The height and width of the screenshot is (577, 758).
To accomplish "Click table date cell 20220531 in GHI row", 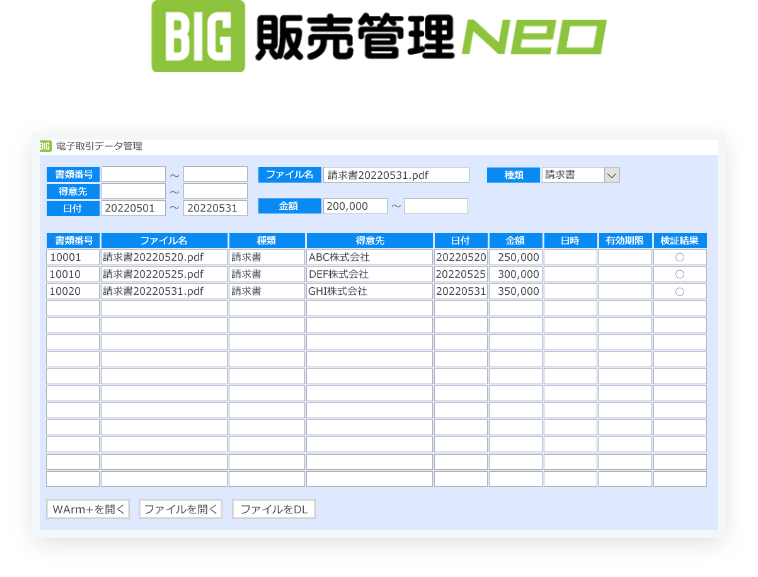I will point(461,291).
